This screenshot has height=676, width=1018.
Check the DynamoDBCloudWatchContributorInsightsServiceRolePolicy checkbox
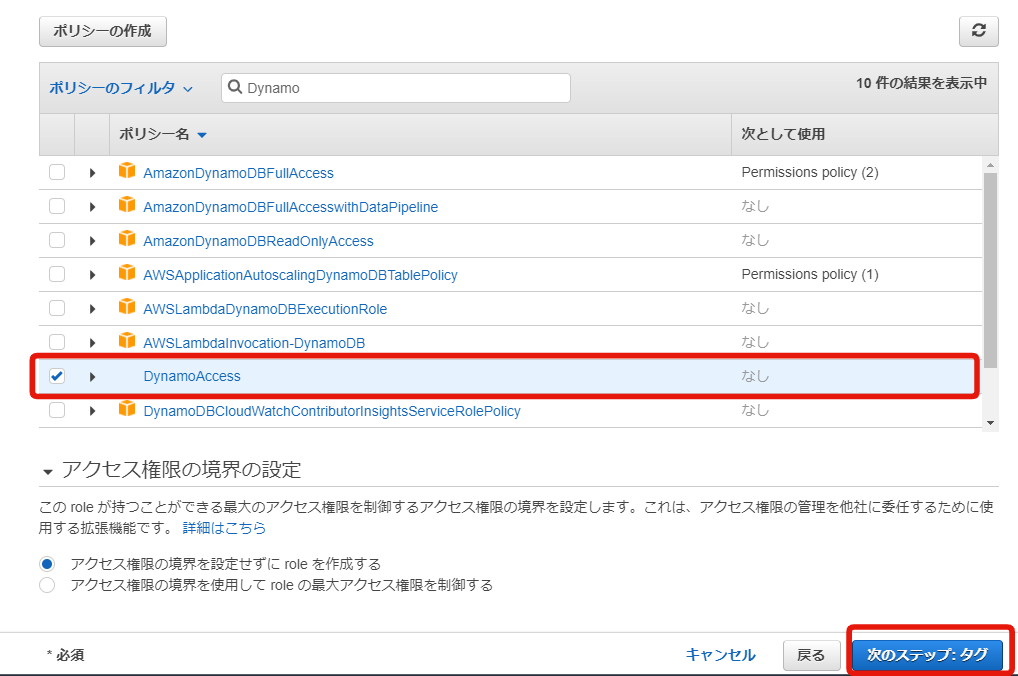(x=57, y=410)
